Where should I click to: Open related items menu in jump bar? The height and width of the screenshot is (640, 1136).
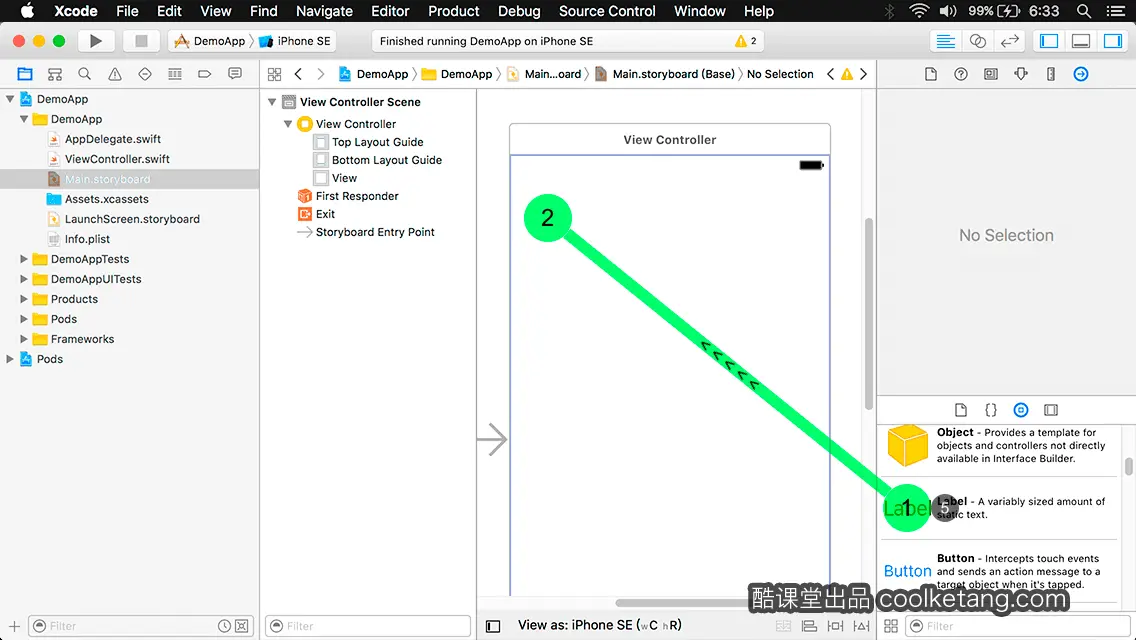275,74
